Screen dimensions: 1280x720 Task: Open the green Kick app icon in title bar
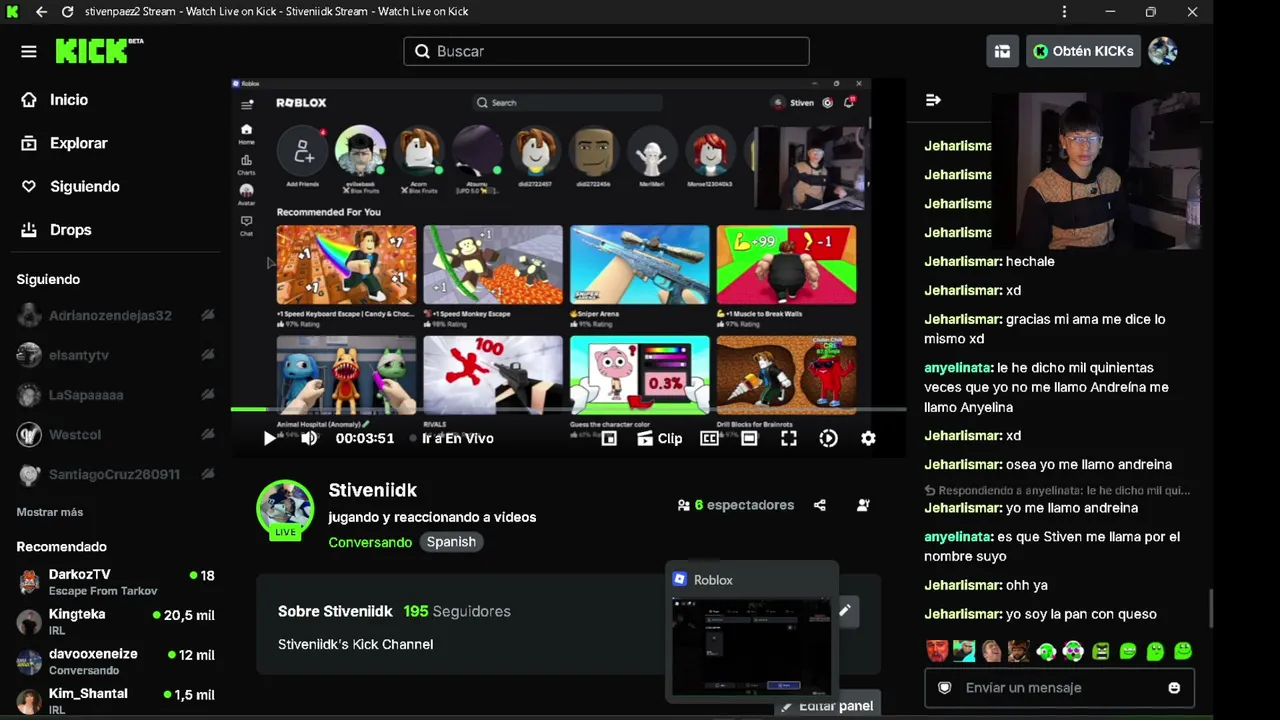click(x=12, y=12)
